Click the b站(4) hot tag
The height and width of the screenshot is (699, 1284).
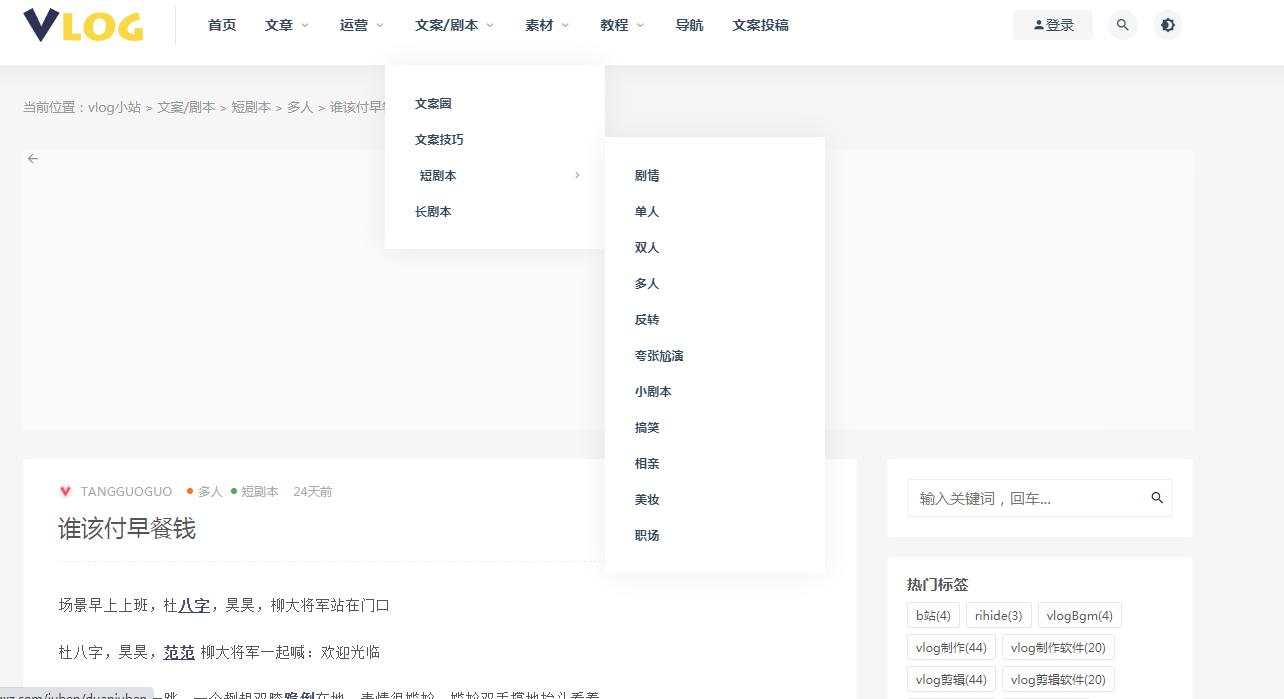(x=932, y=615)
